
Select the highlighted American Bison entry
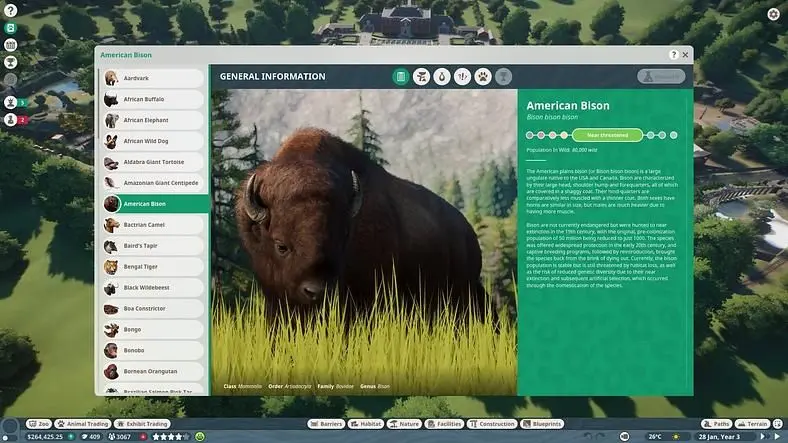coord(156,204)
